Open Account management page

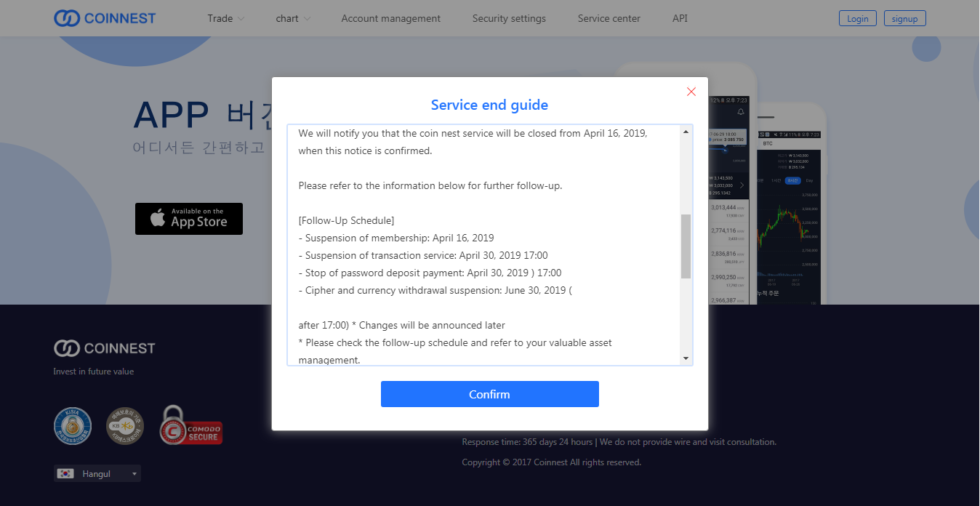coord(390,19)
